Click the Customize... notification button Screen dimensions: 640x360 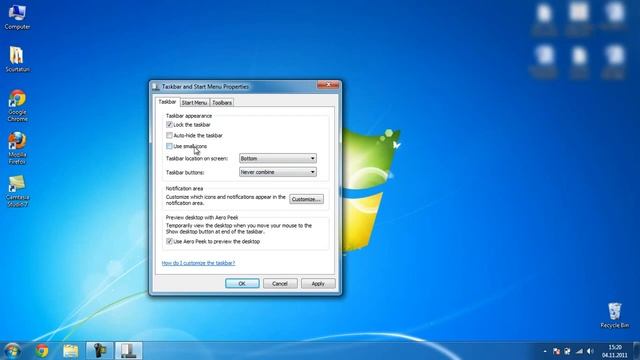307,199
